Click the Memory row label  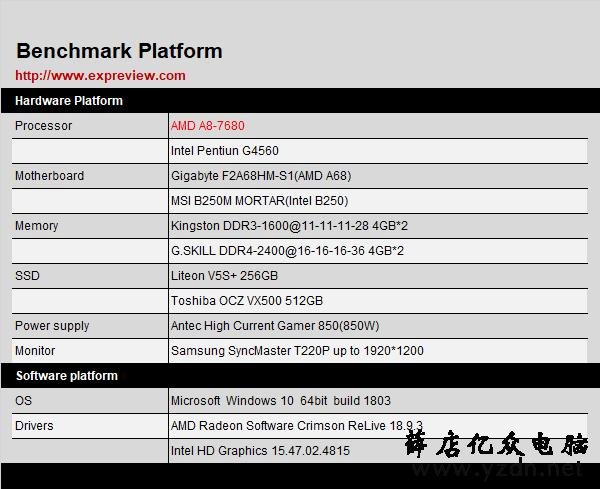(x=36, y=226)
